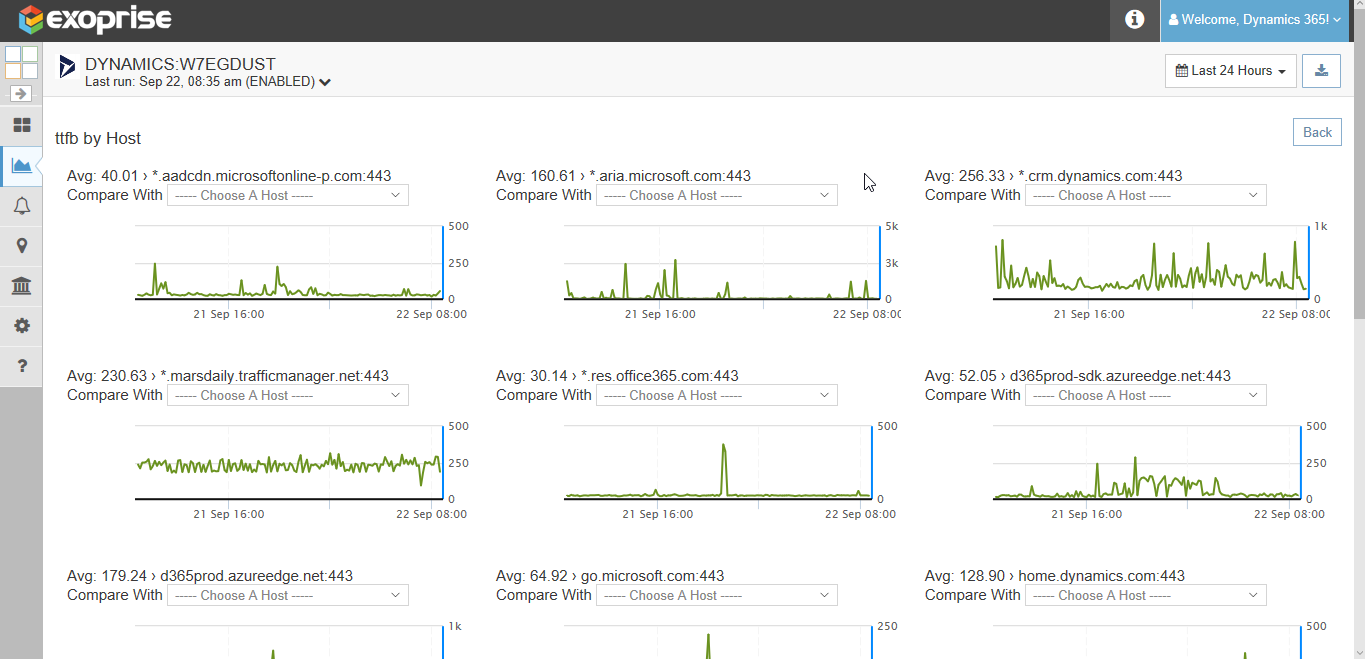1365x659 pixels.
Task: Download the report with the download icon
Action: [x=1321, y=71]
